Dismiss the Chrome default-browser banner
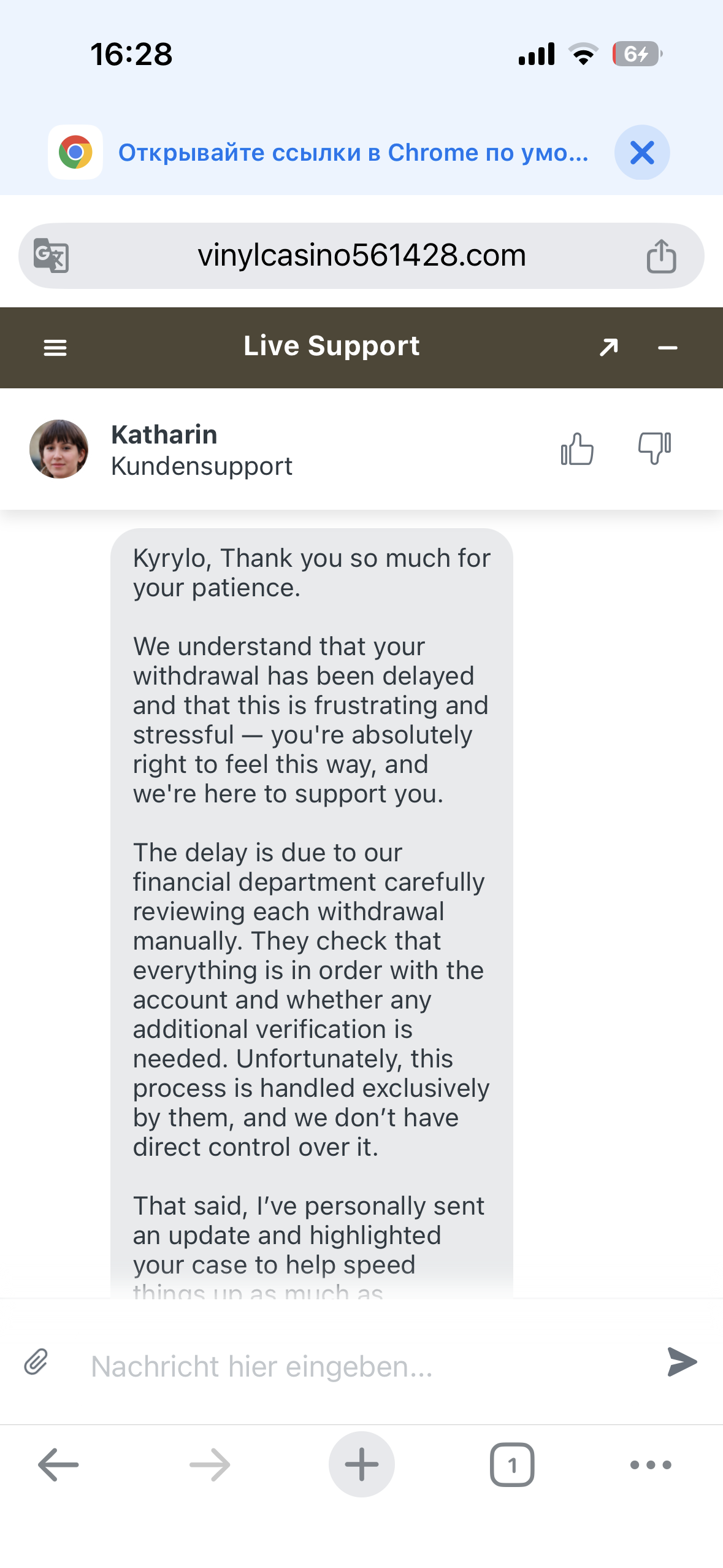The height and width of the screenshot is (1568, 723). pyautogui.click(x=642, y=152)
